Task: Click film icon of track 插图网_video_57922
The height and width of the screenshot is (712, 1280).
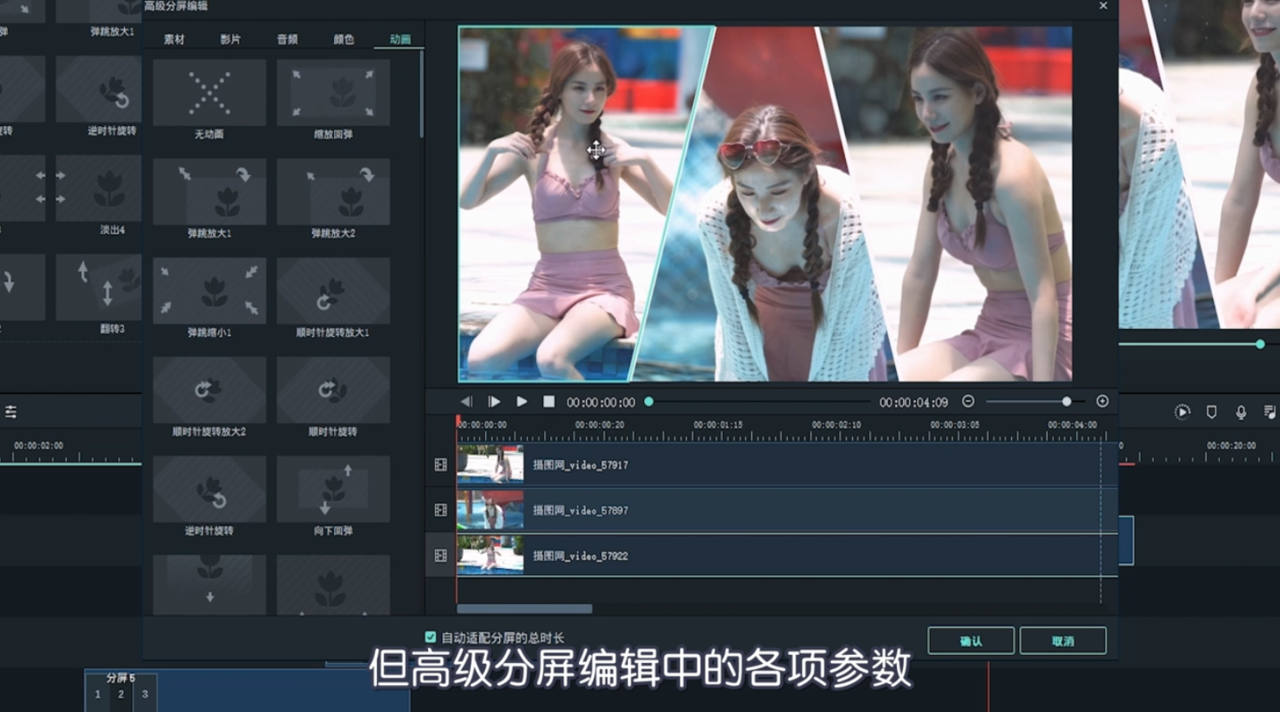Action: point(440,555)
